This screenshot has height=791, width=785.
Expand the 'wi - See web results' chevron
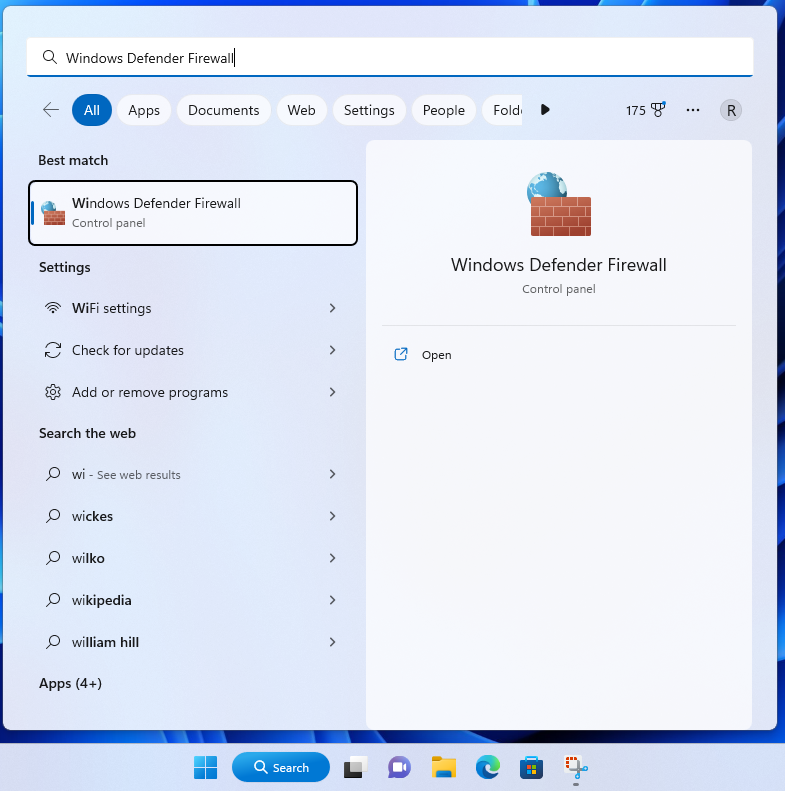[332, 474]
